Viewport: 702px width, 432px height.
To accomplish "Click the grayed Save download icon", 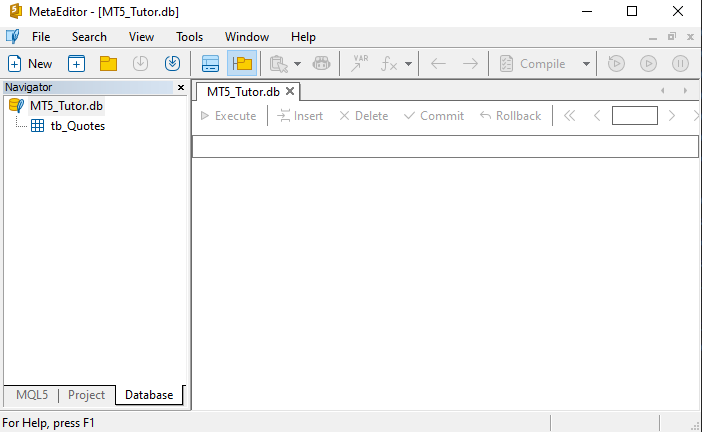I will [x=141, y=64].
